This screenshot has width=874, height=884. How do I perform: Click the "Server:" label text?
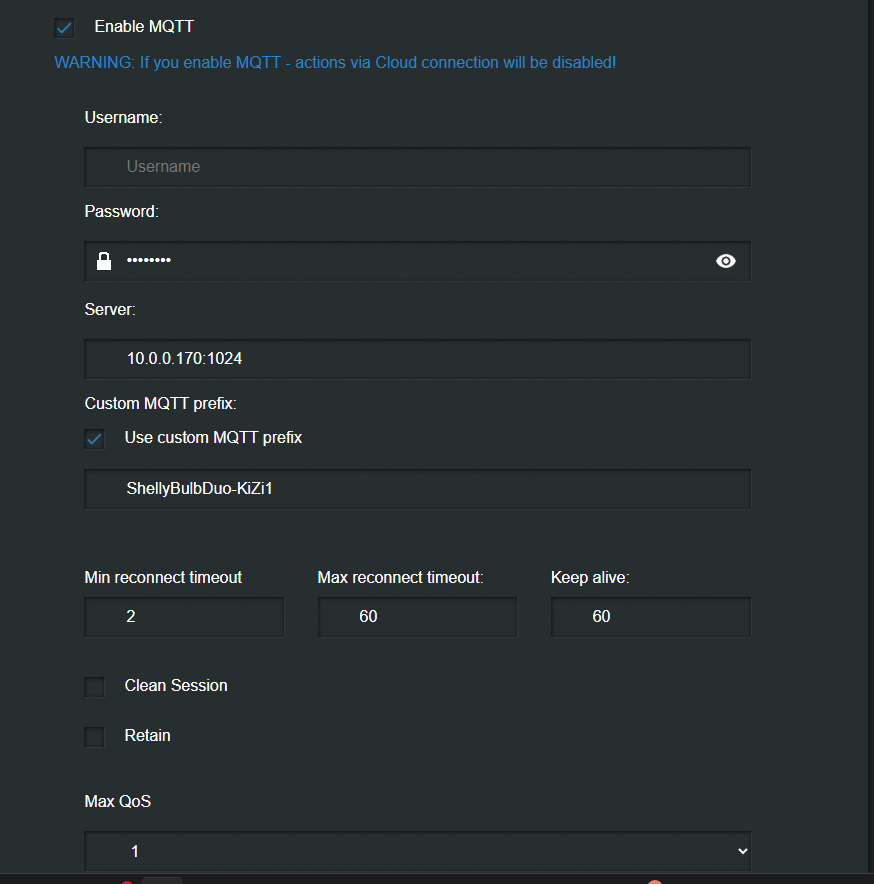coord(109,310)
